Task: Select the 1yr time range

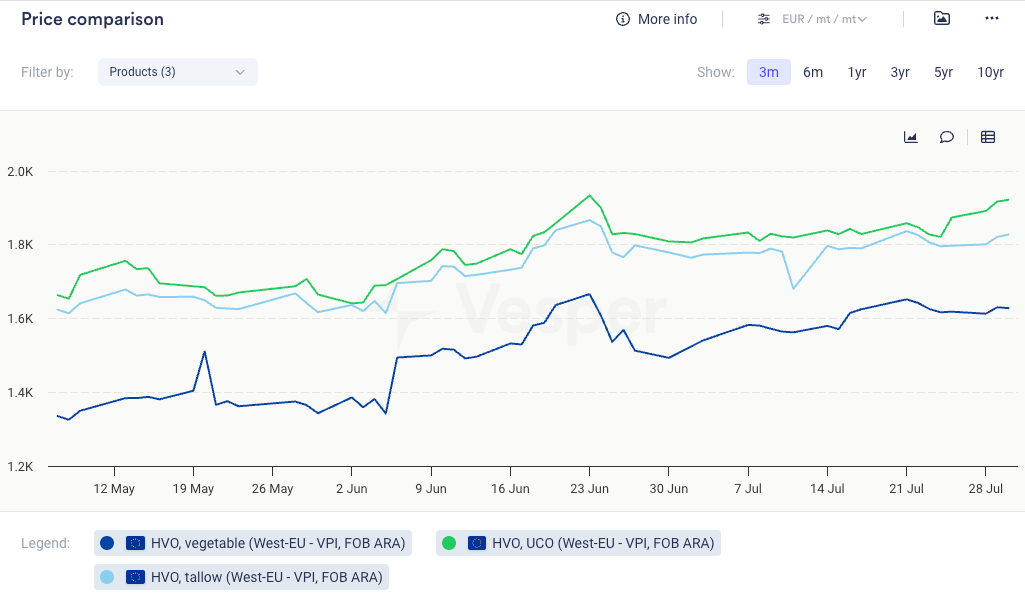Action: (x=857, y=72)
